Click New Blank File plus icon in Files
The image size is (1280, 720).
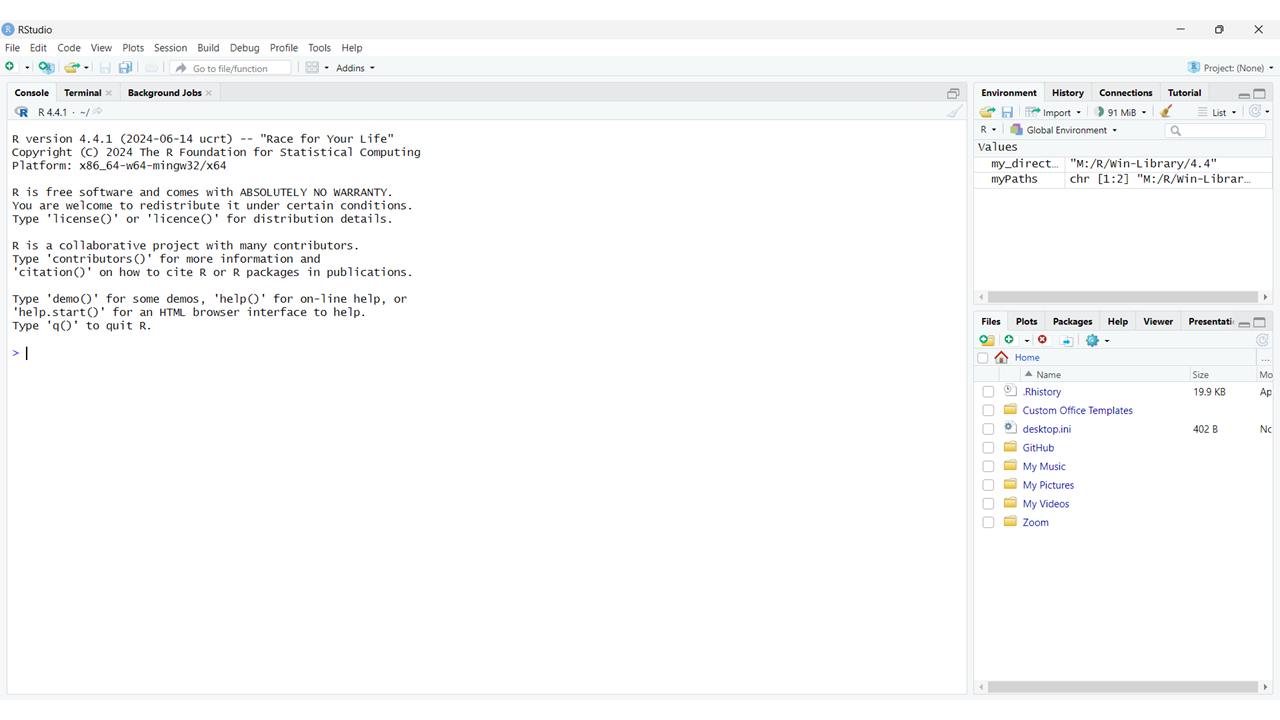[1010, 340]
